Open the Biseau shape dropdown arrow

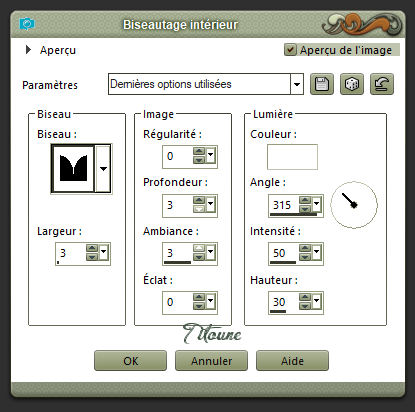tap(103, 168)
